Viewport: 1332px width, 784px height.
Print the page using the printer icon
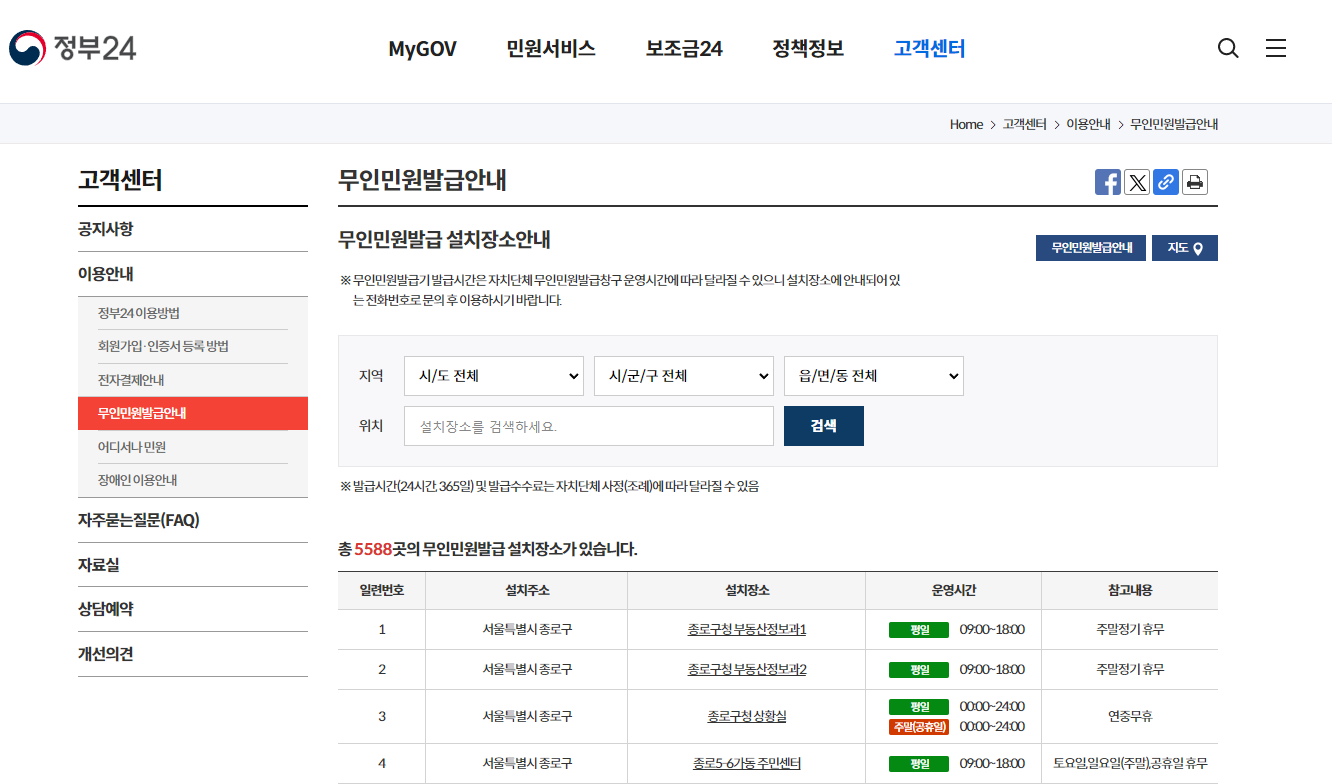1195,182
